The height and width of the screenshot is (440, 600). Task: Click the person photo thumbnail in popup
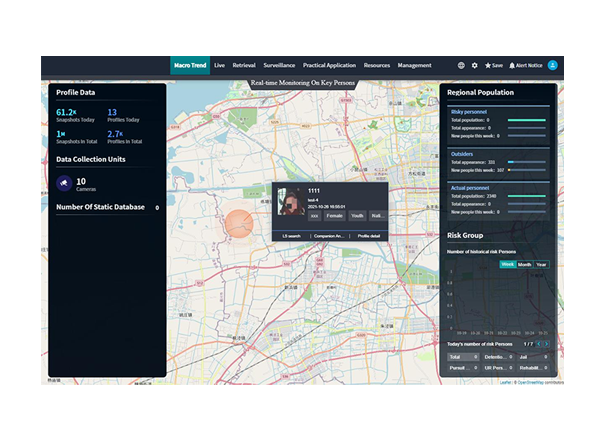[290, 200]
